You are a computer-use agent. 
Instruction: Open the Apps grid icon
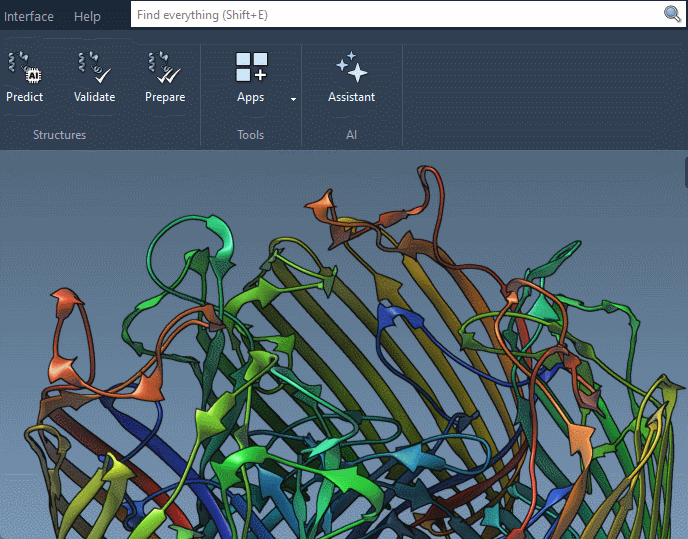point(251,68)
